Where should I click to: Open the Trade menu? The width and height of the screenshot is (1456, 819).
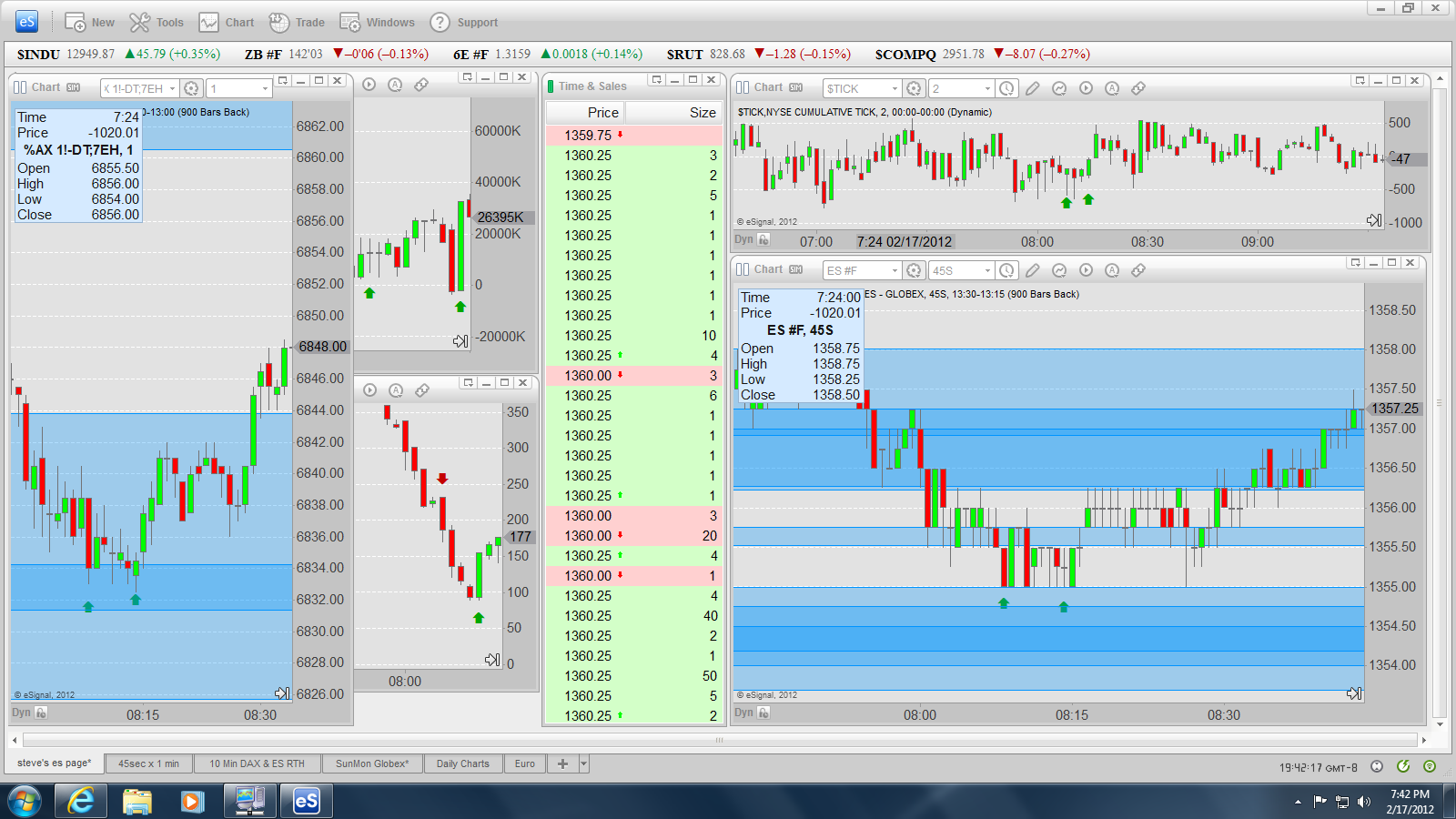(298, 22)
